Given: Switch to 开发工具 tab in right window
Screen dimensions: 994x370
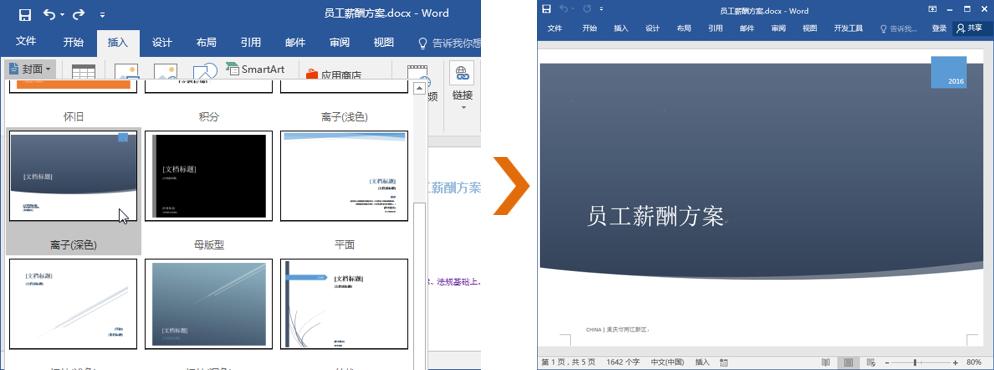Looking at the screenshot, I should coord(848,29).
